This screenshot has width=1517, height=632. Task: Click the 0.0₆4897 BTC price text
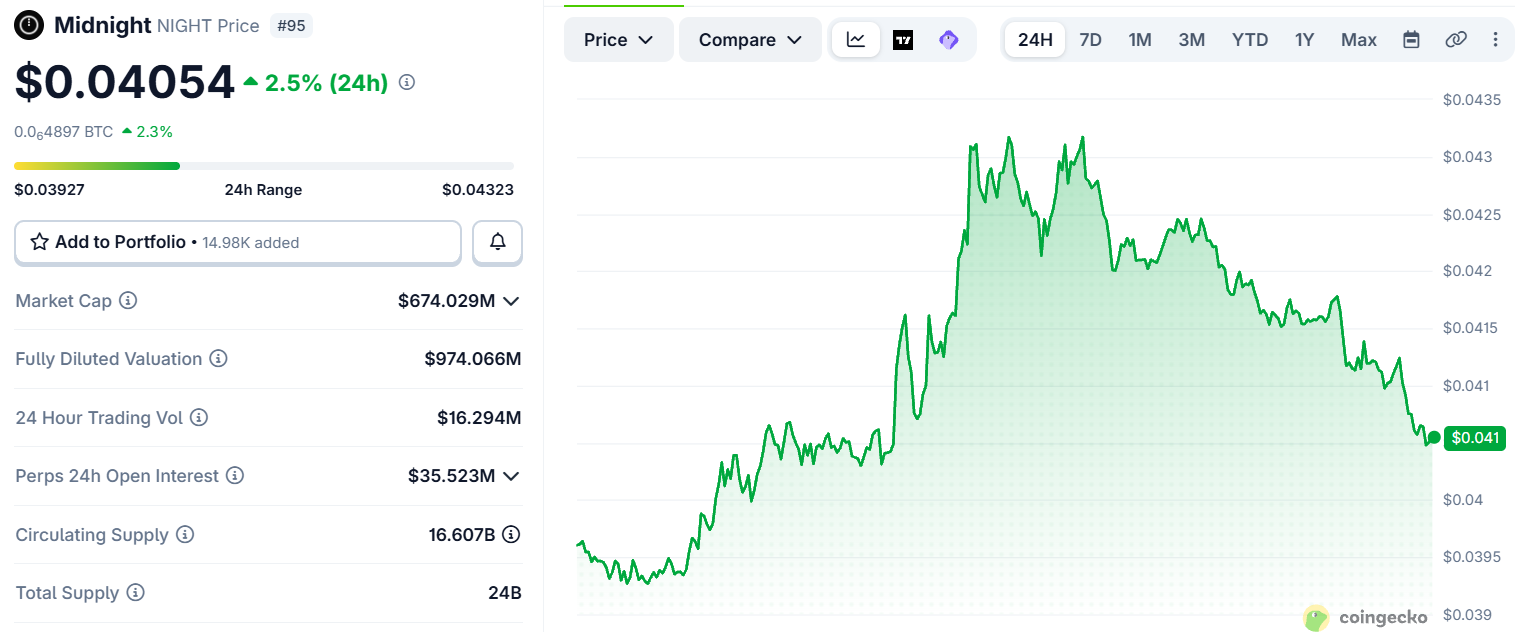(x=63, y=131)
